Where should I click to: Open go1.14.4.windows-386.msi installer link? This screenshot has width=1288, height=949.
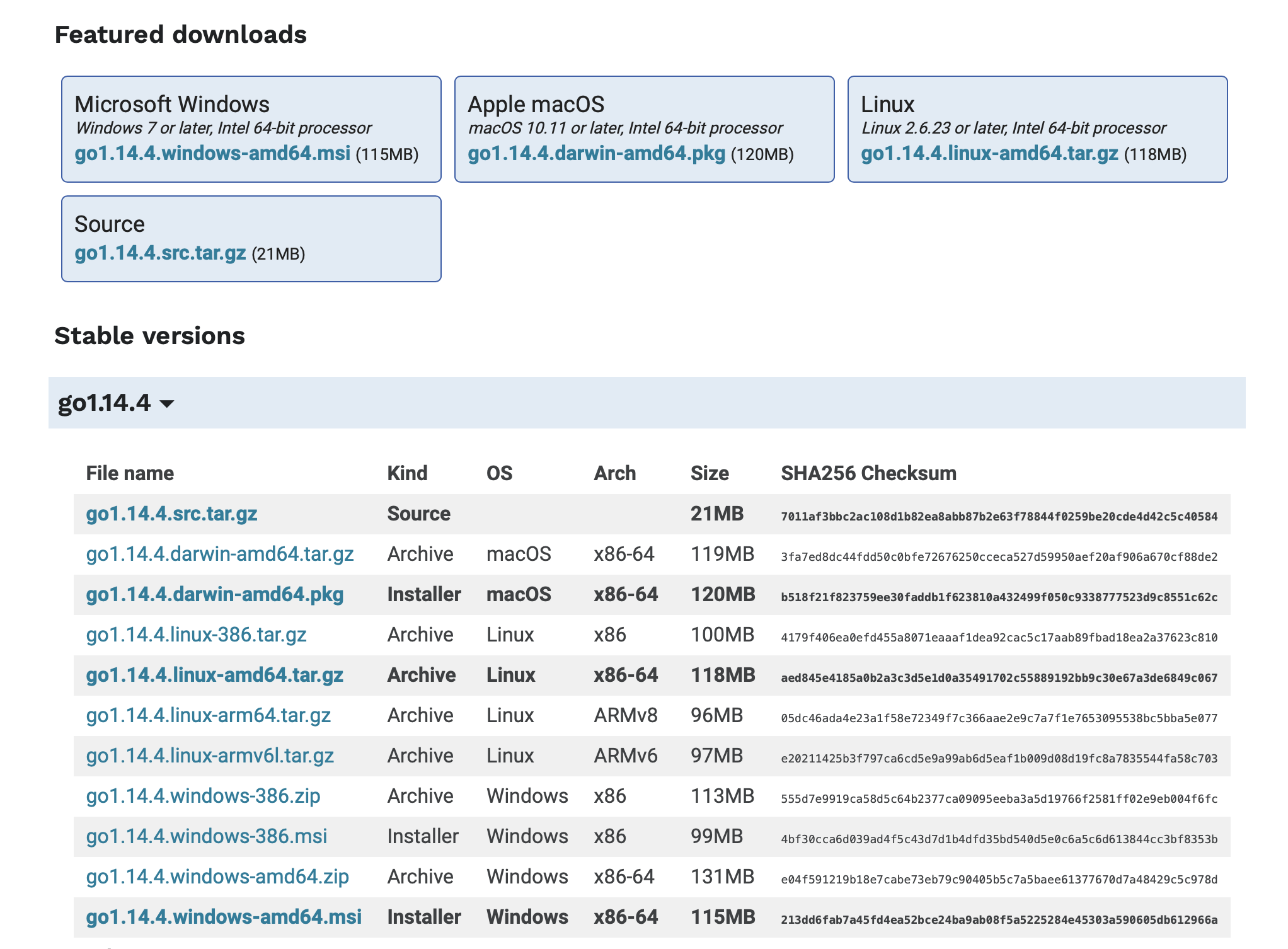pyautogui.click(x=206, y=836)
